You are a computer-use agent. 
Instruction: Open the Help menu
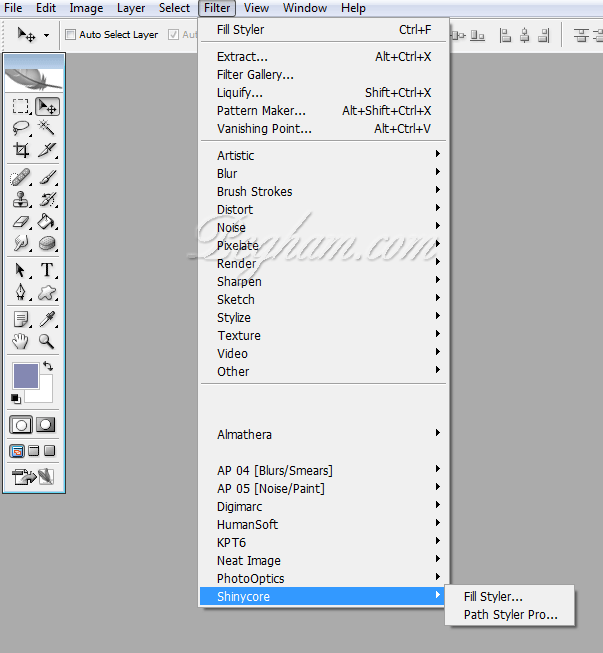coord(353,8)
